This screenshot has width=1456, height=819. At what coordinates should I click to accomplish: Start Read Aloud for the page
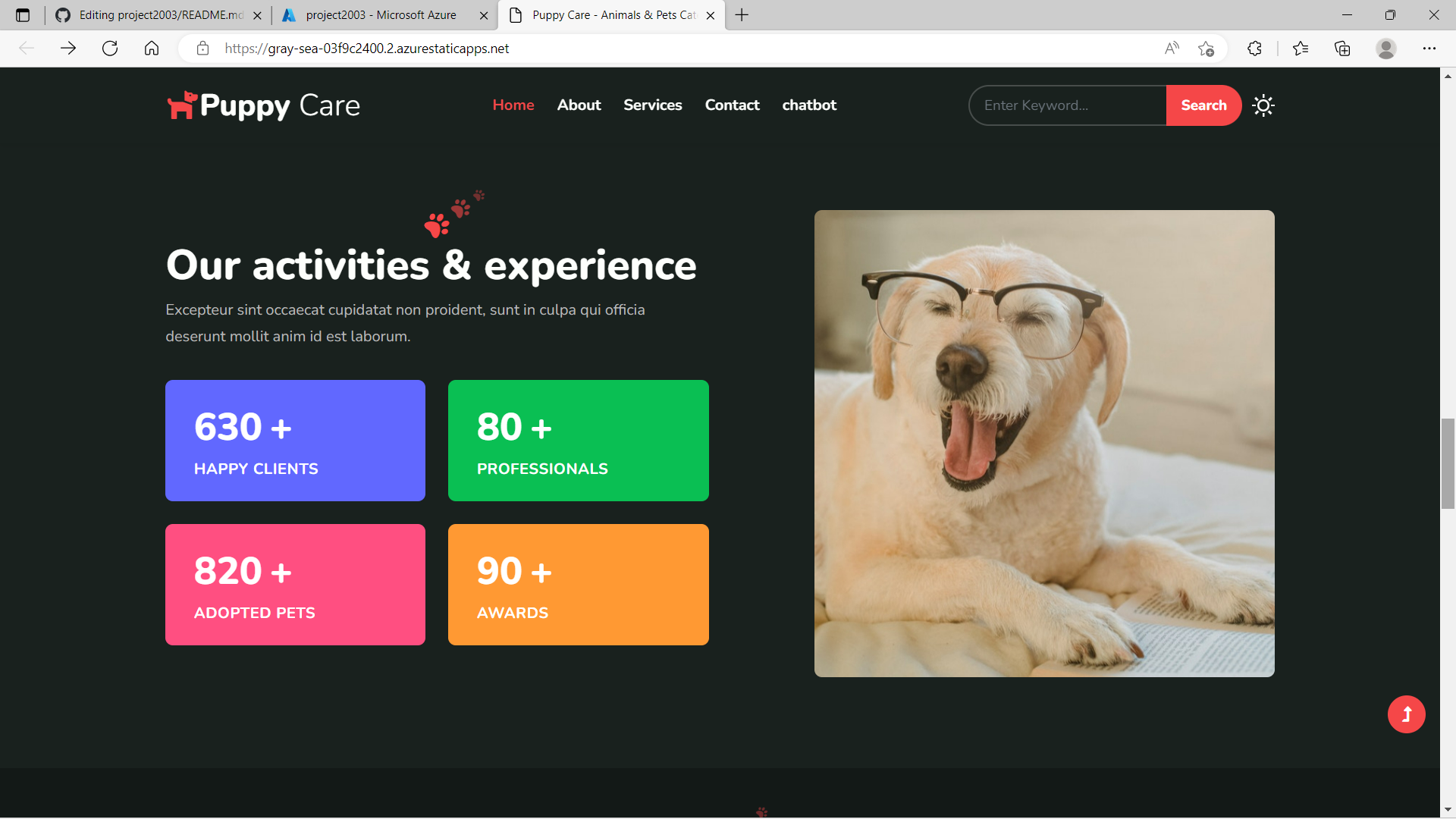pyautogui.click(x=1172, y=48)
